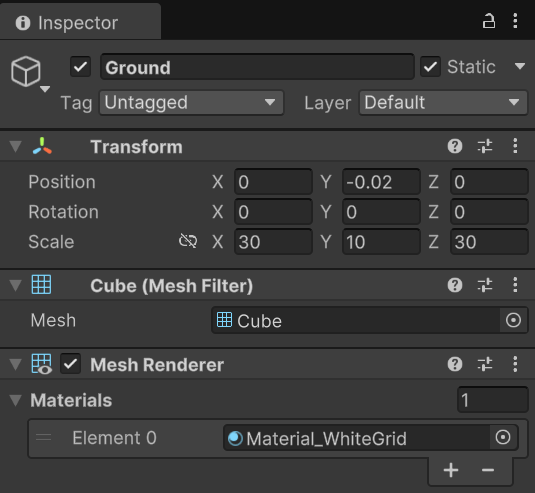Disable the Mesh Renderer component checkbox
The width and height of the screenshot is (535, 493).
coord(71,364)
